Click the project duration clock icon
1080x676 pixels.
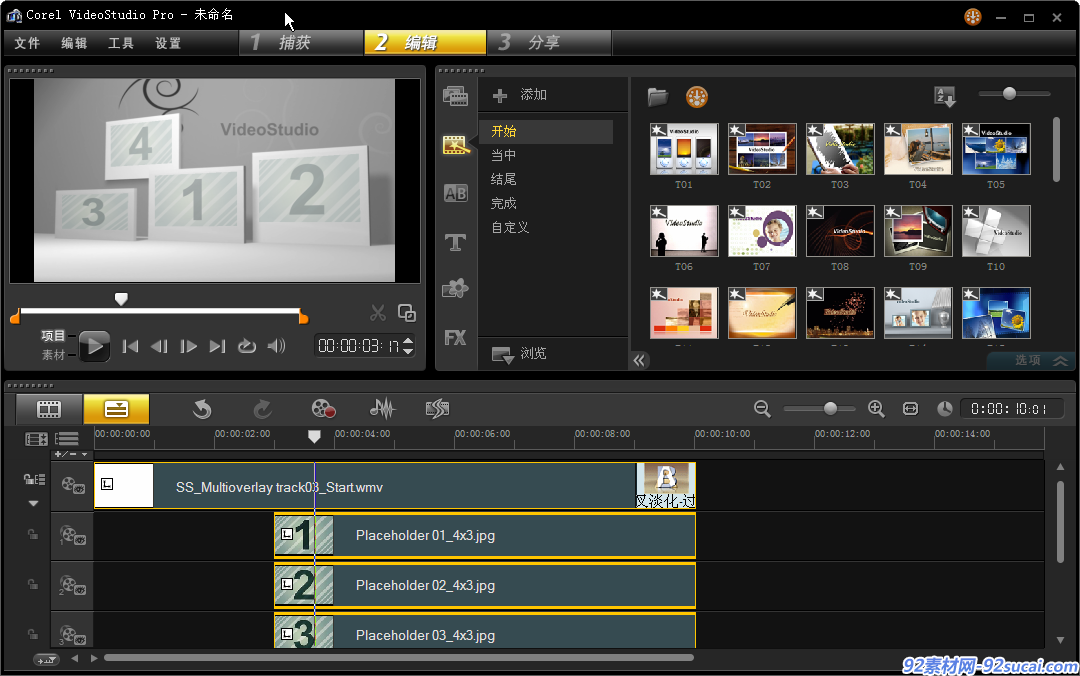pos(944,409)
